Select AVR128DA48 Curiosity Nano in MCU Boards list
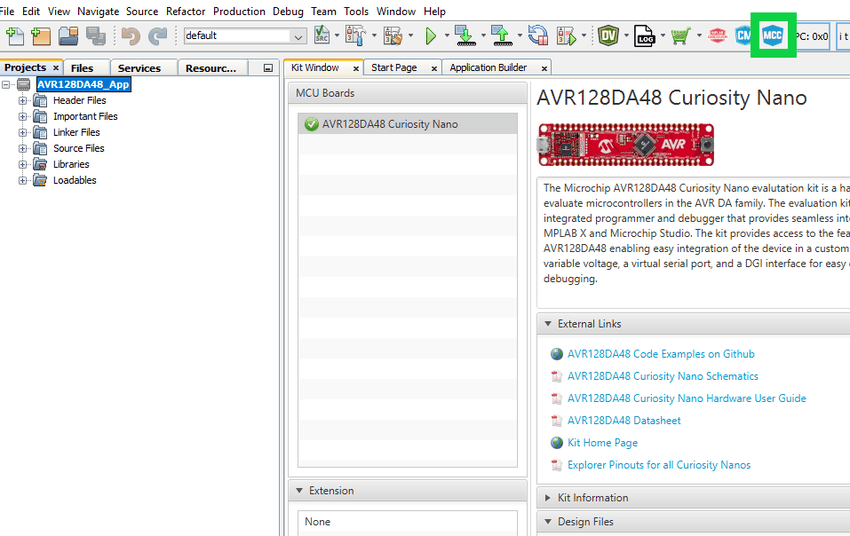This screenshot has width=850, height=536. tap(390, 124)
